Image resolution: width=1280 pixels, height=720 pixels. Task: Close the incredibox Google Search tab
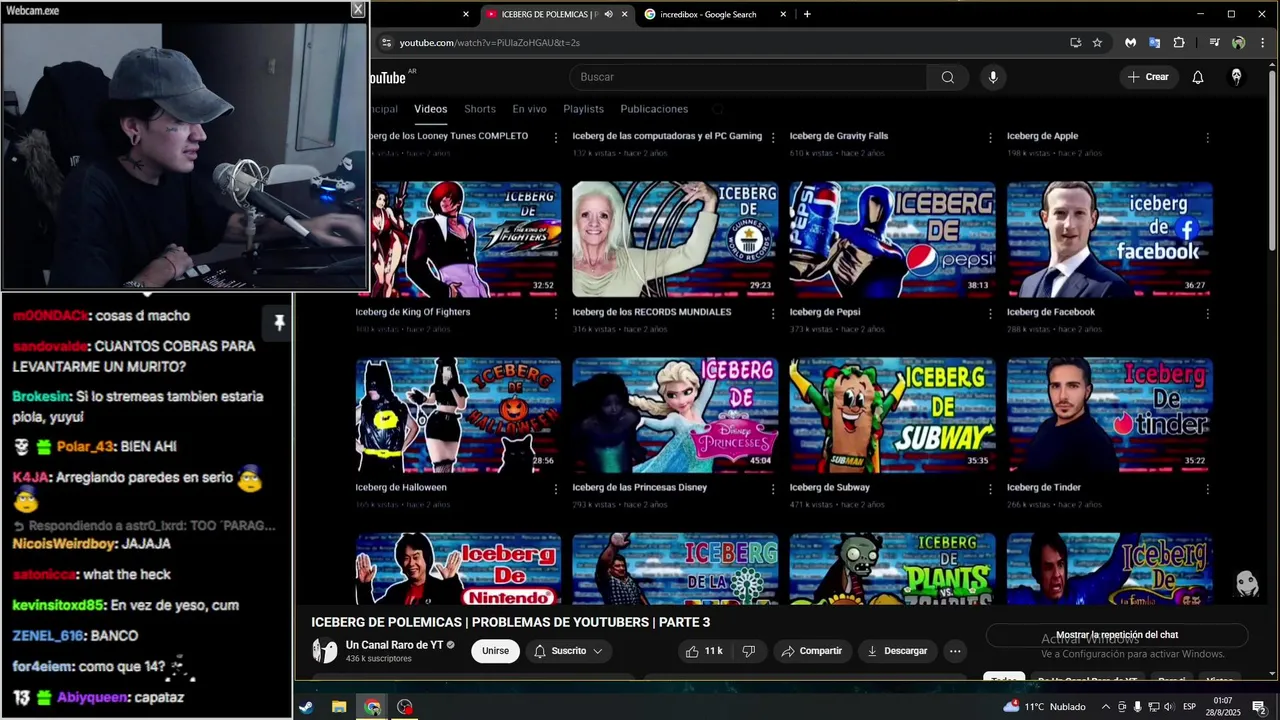pos(783,14)
